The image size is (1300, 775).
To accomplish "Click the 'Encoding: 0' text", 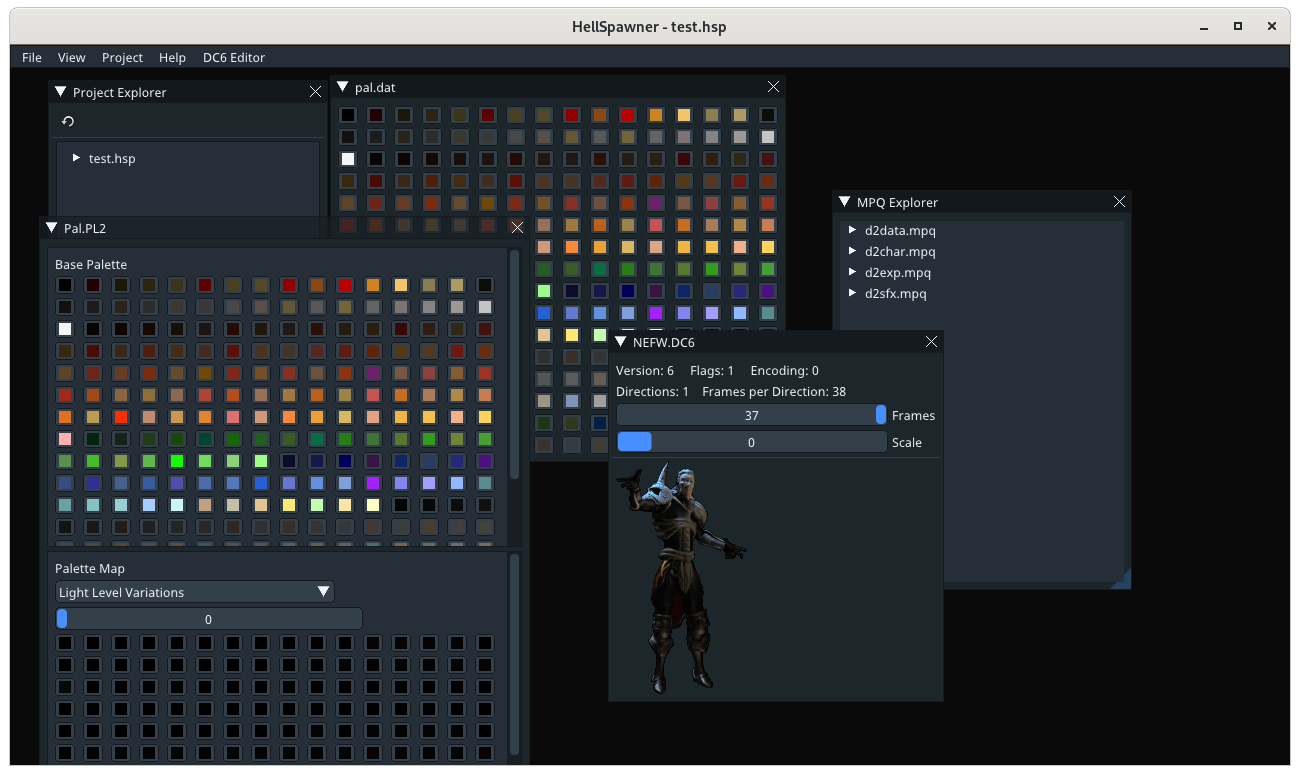I will [x=785, y=371].
